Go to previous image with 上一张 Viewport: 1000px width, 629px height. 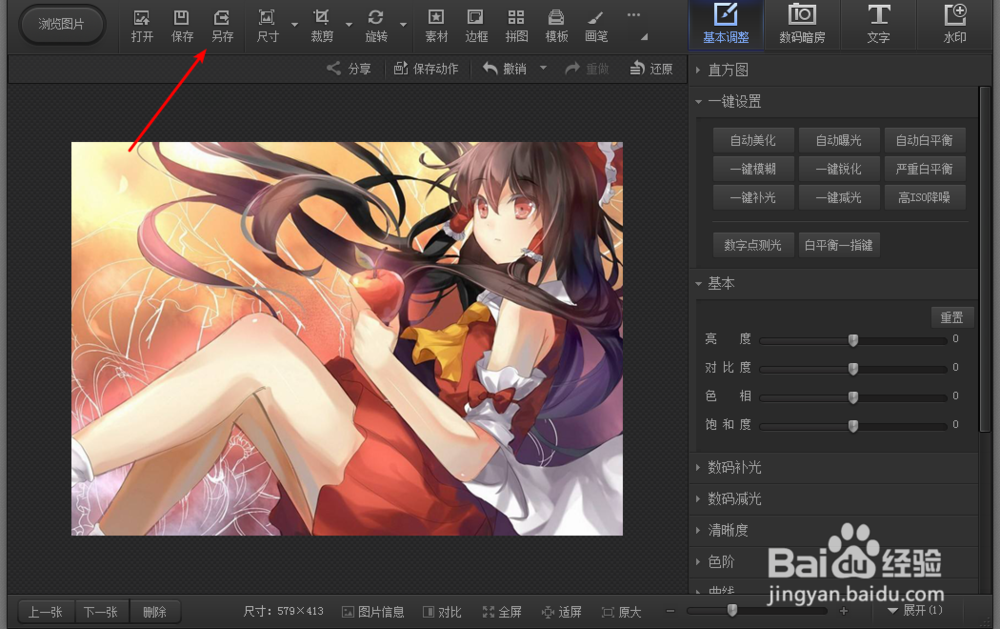(46, 612)
